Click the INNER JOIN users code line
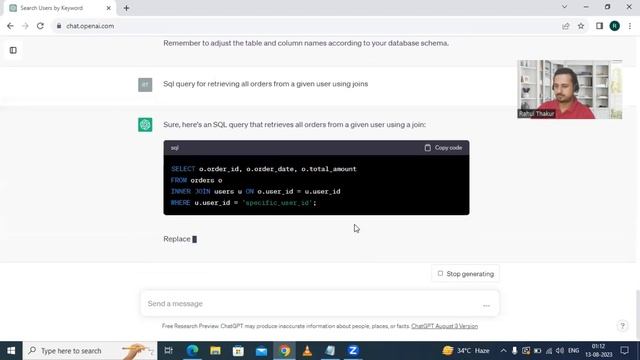This screenshot has width=640, height=360. 256,191
